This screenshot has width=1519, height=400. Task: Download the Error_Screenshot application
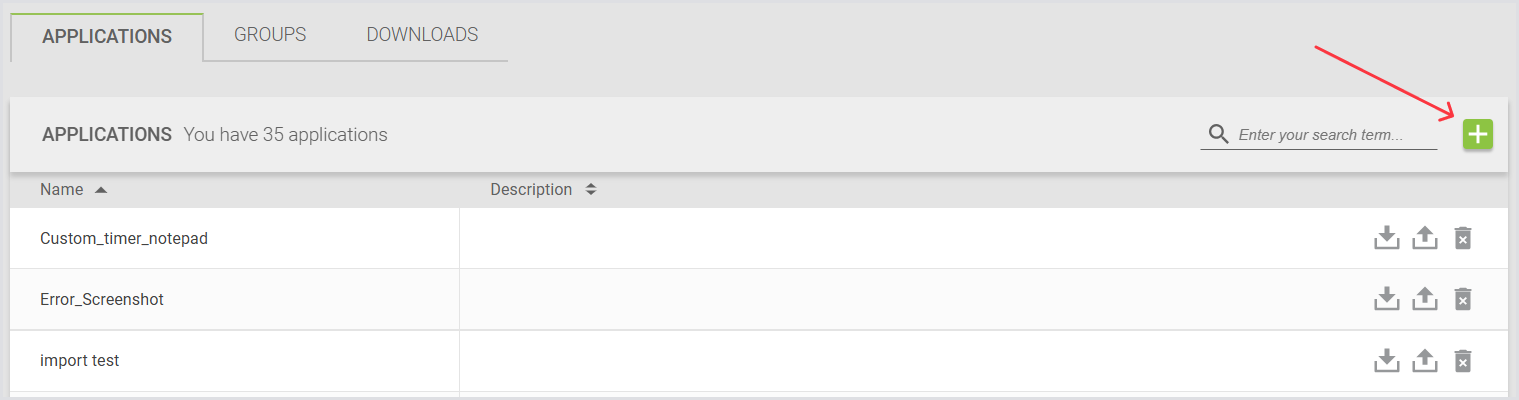(x=1386, y=299)
